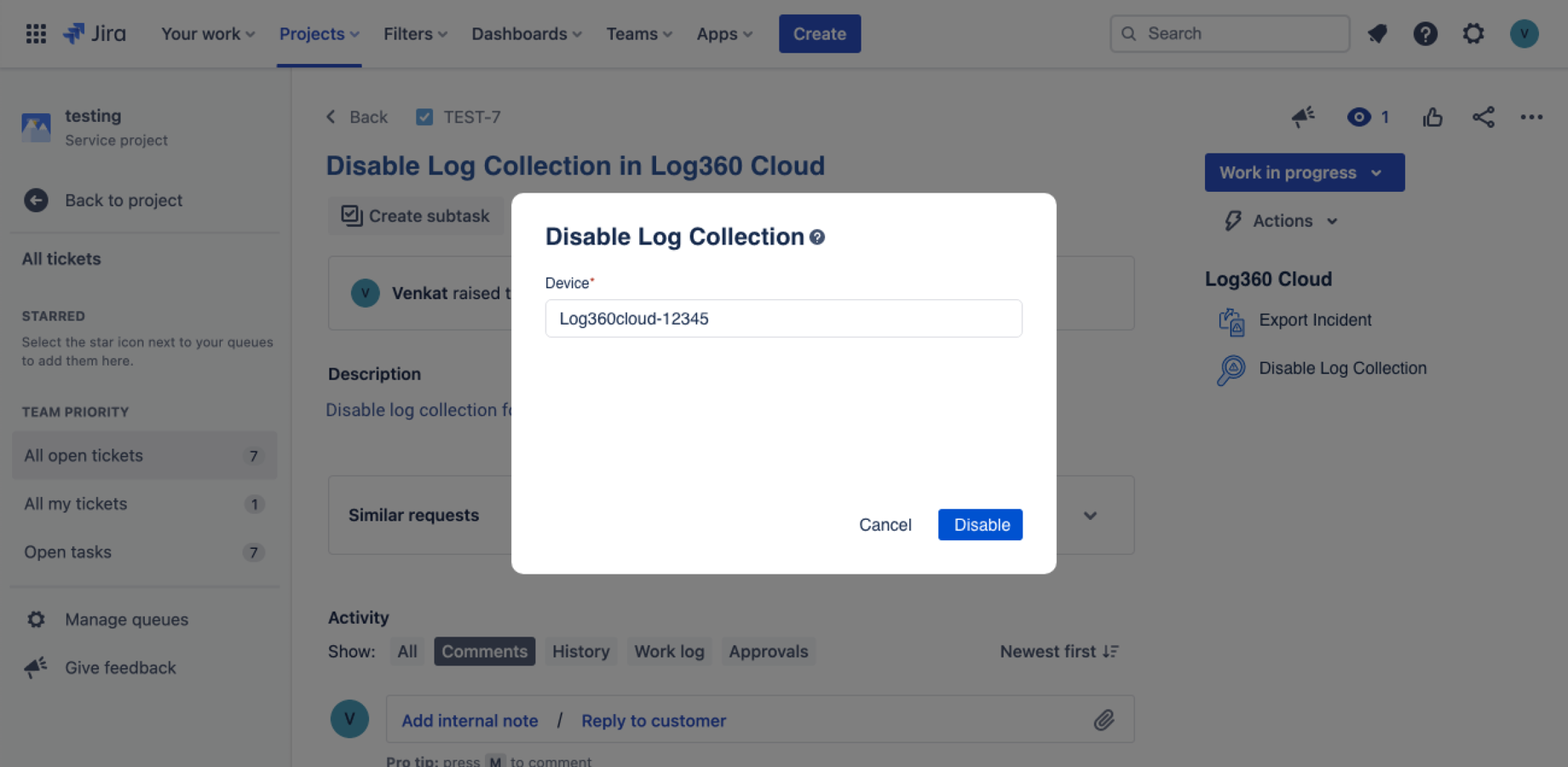The height and width of the screenshot is (767, 1568).
Task: Open the Work in progress status dropdown
Action: click(1304, 172)
